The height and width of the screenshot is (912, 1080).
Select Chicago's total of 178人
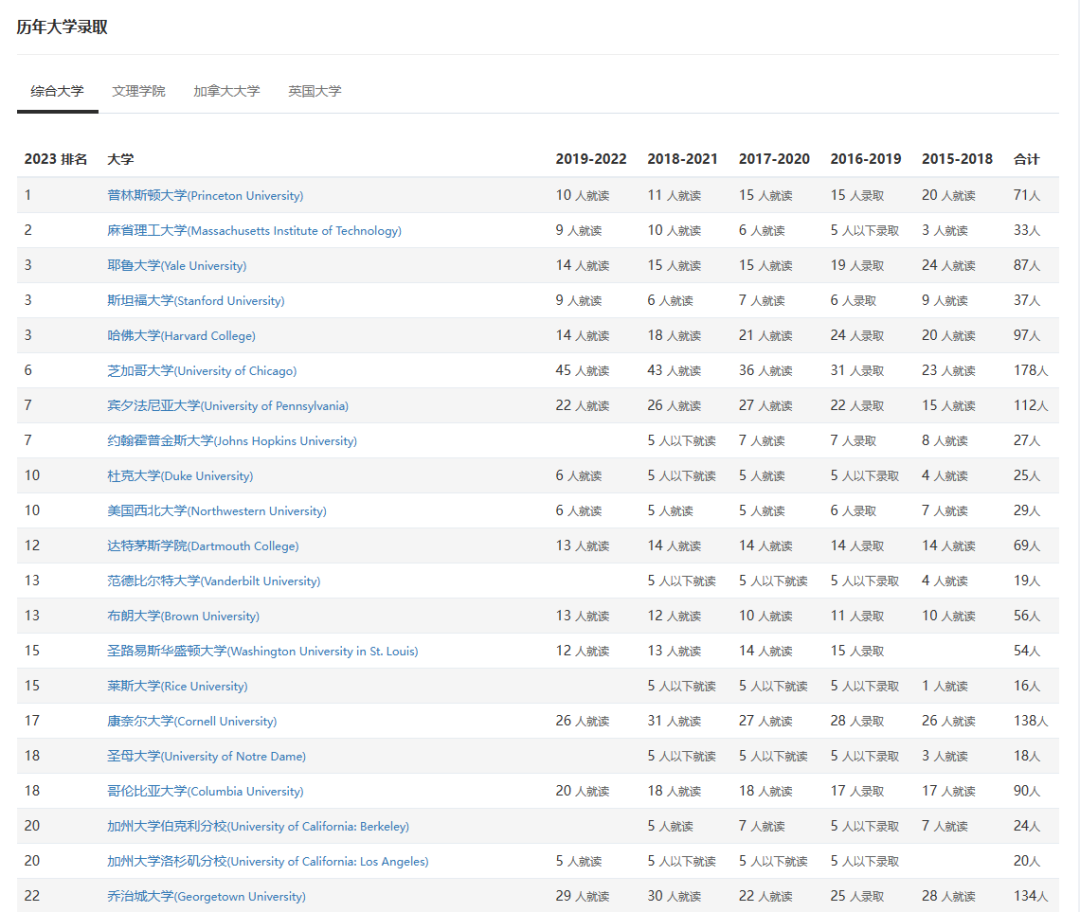click(1030, 371)
